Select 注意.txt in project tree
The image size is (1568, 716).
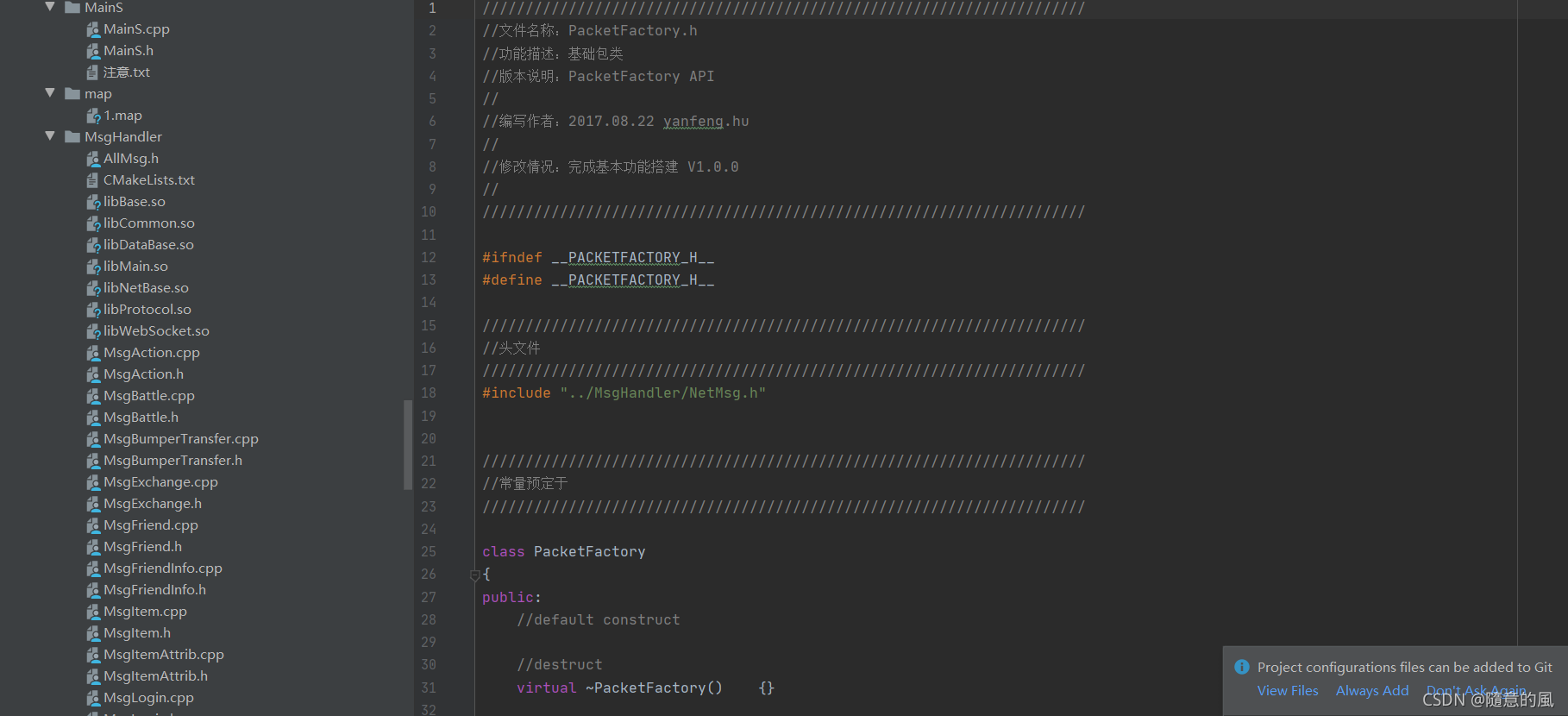pos(127,72)
